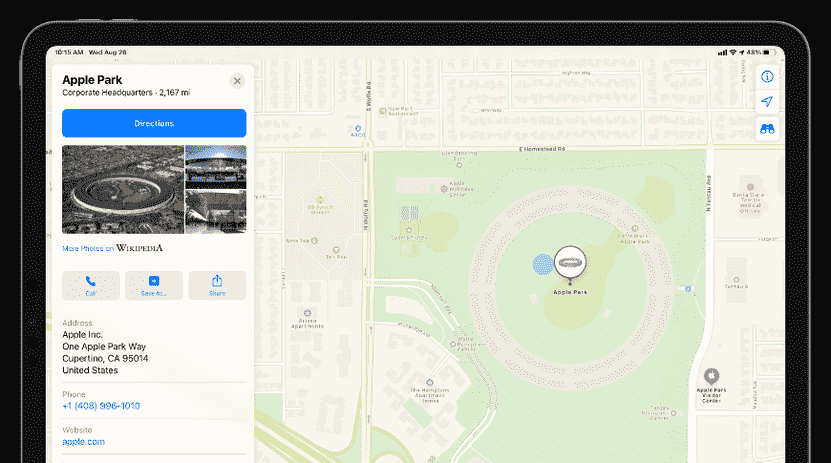Open the large aerial Apple Park photo
831x463 pixels.
(123, 189)
